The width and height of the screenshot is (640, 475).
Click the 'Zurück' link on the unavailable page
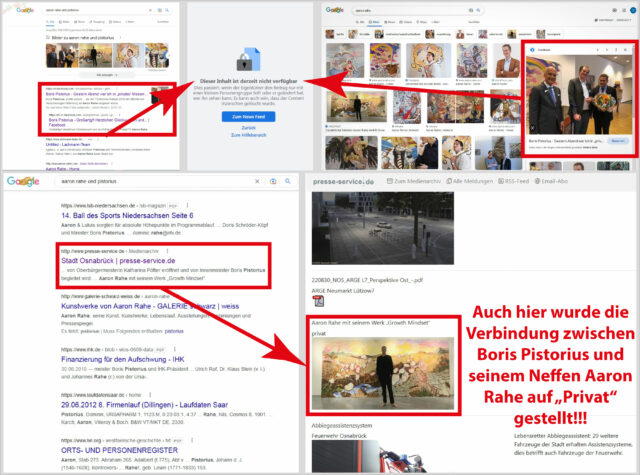click(x=249, y=128)
